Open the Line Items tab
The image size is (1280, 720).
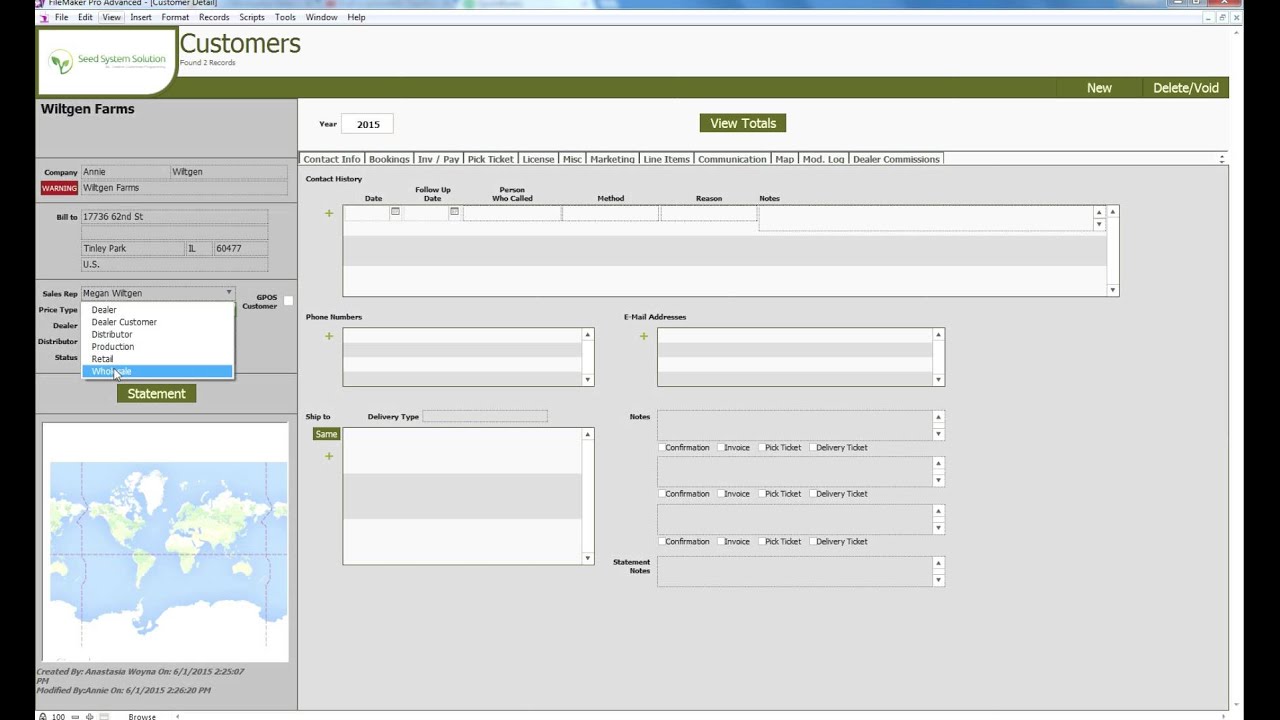(666, 159)
